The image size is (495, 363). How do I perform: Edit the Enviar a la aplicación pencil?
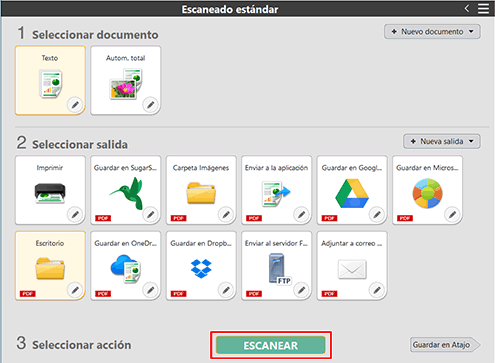pyautogui.click(x=301, y=215)
